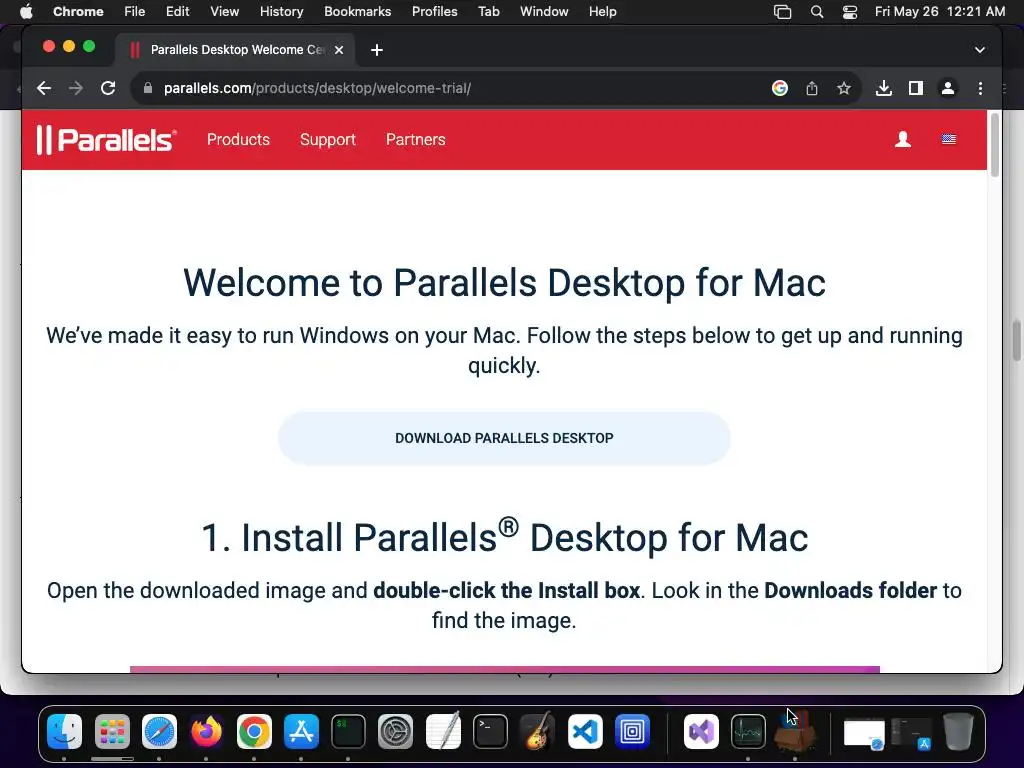
Task: Open the History menu
Action: tap(281, 11)
